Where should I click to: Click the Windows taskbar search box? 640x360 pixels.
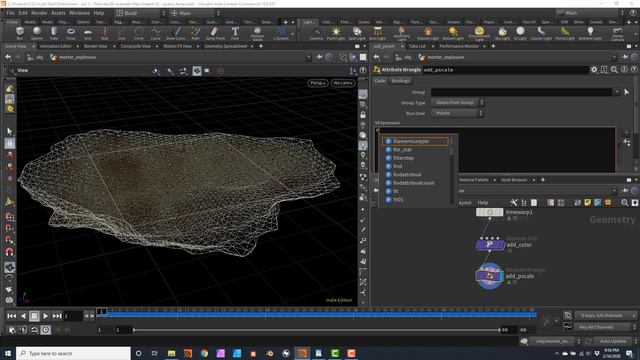point(73,353)
